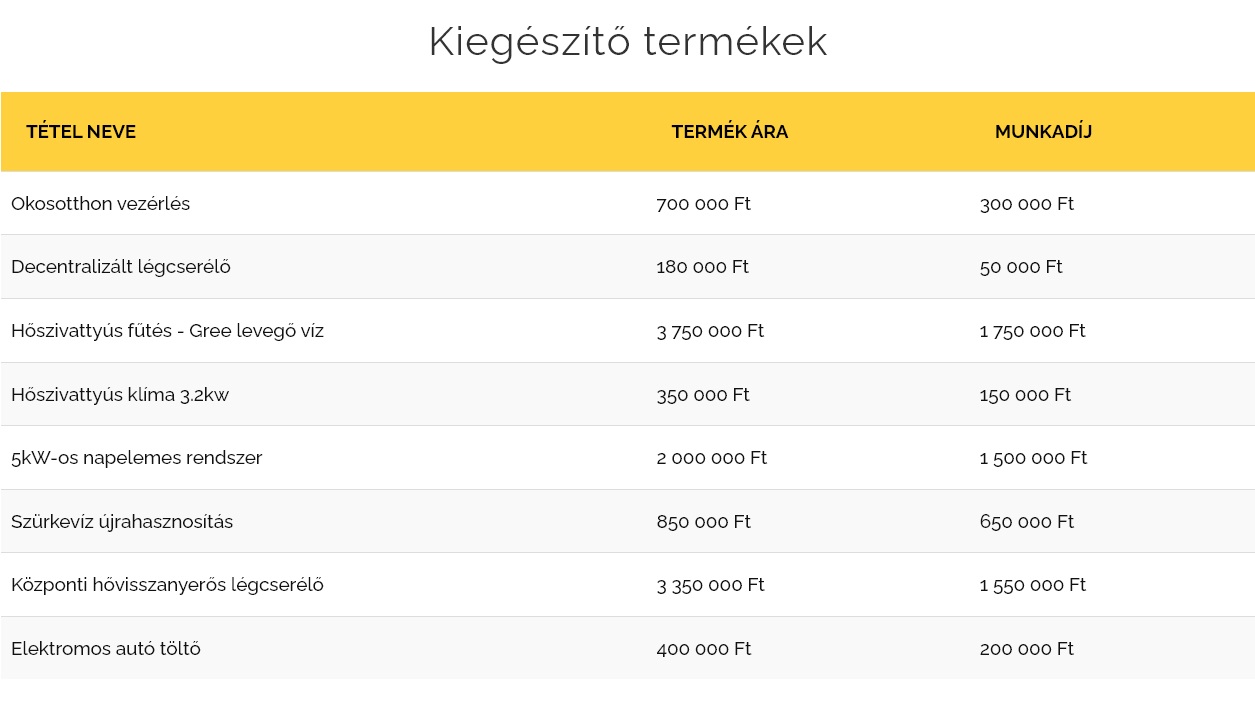Select Központi hővisszanyerős légcserélő item
The image size is (1255, 703).
pyautogui.click(x=167, y=585)
